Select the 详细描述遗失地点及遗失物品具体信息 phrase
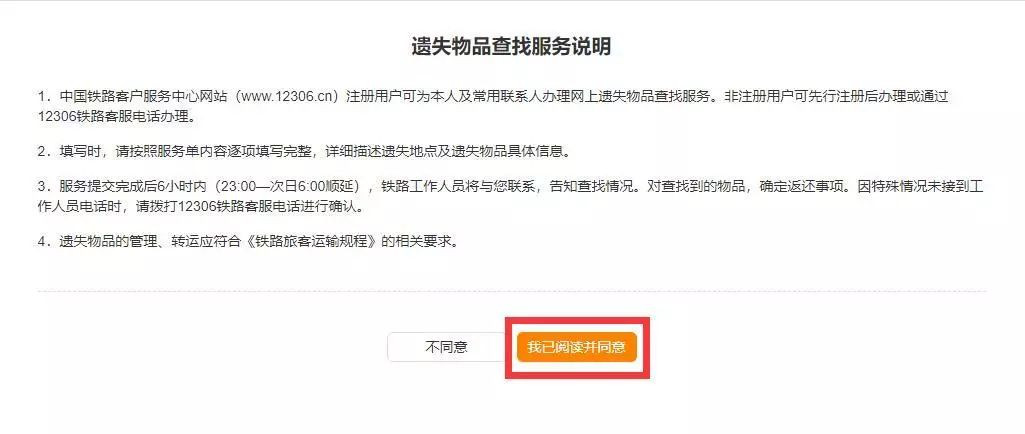Viewport: 1025px width, 434px height. click(x=443, y=152)
